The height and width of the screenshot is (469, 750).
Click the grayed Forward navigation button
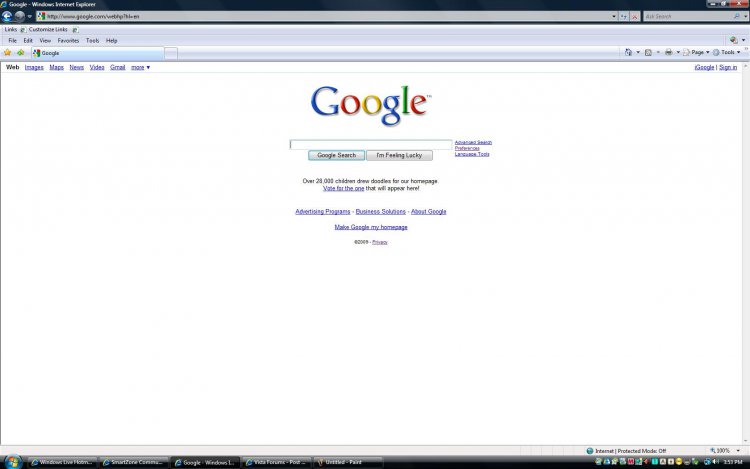(x=19, y=16)
